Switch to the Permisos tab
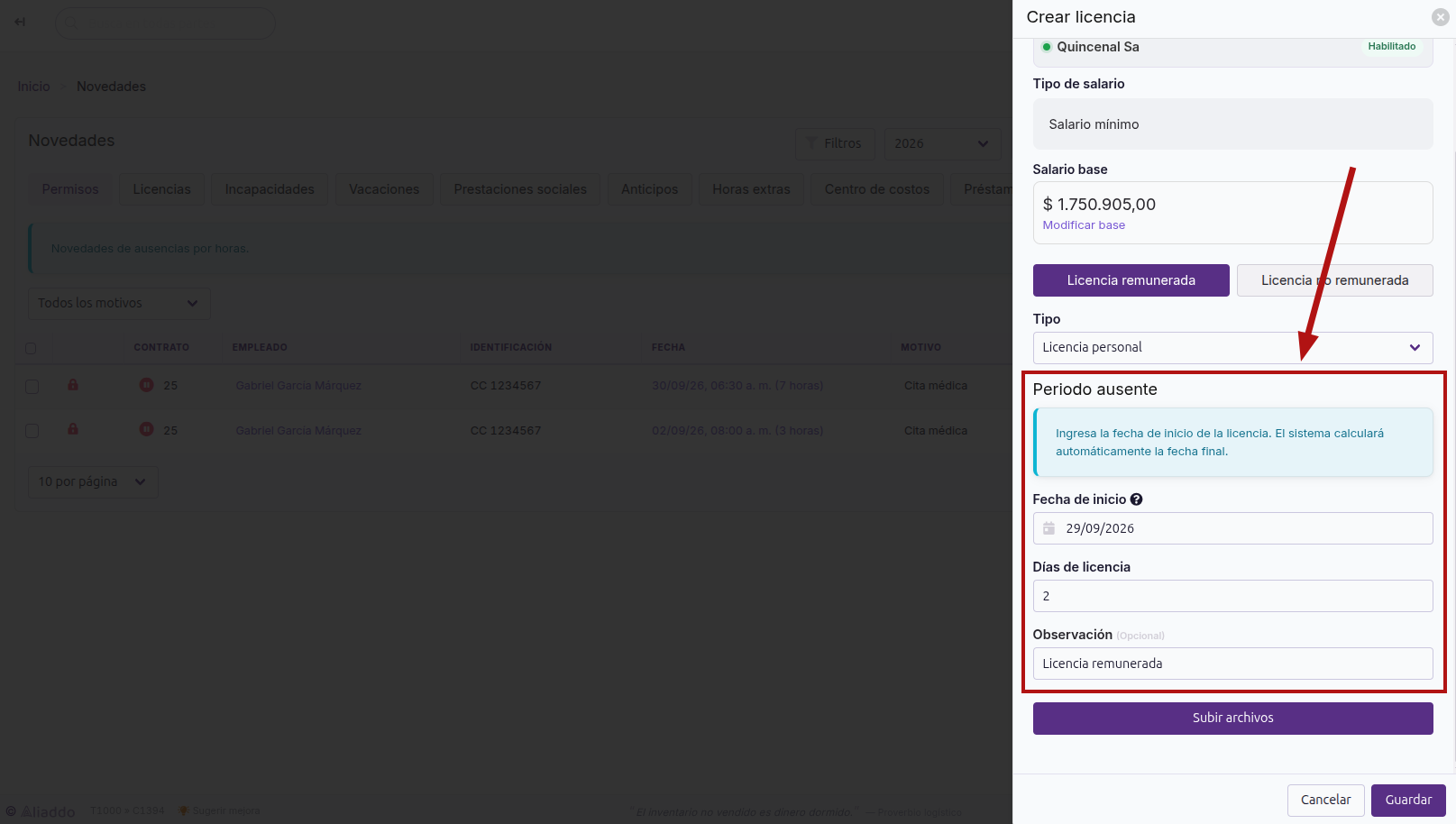Viewport: 1456px width, 824px height. pyautogui.click(x=70, y=189)
